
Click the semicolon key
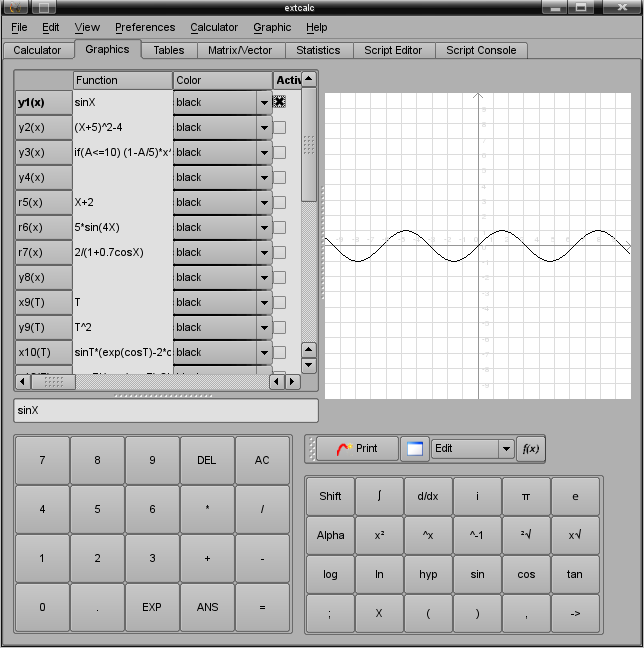(330, 614)
